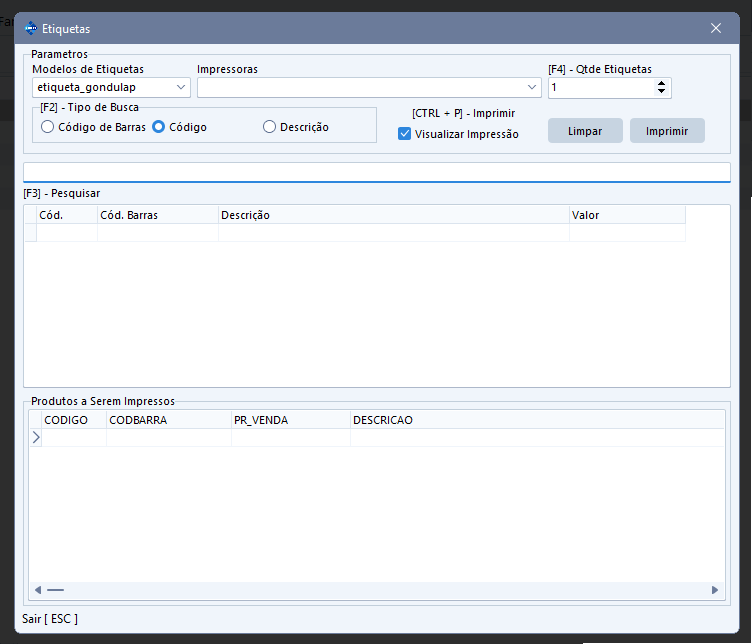
Task: Click the Valor column header
Action: (x=626, y=215)
